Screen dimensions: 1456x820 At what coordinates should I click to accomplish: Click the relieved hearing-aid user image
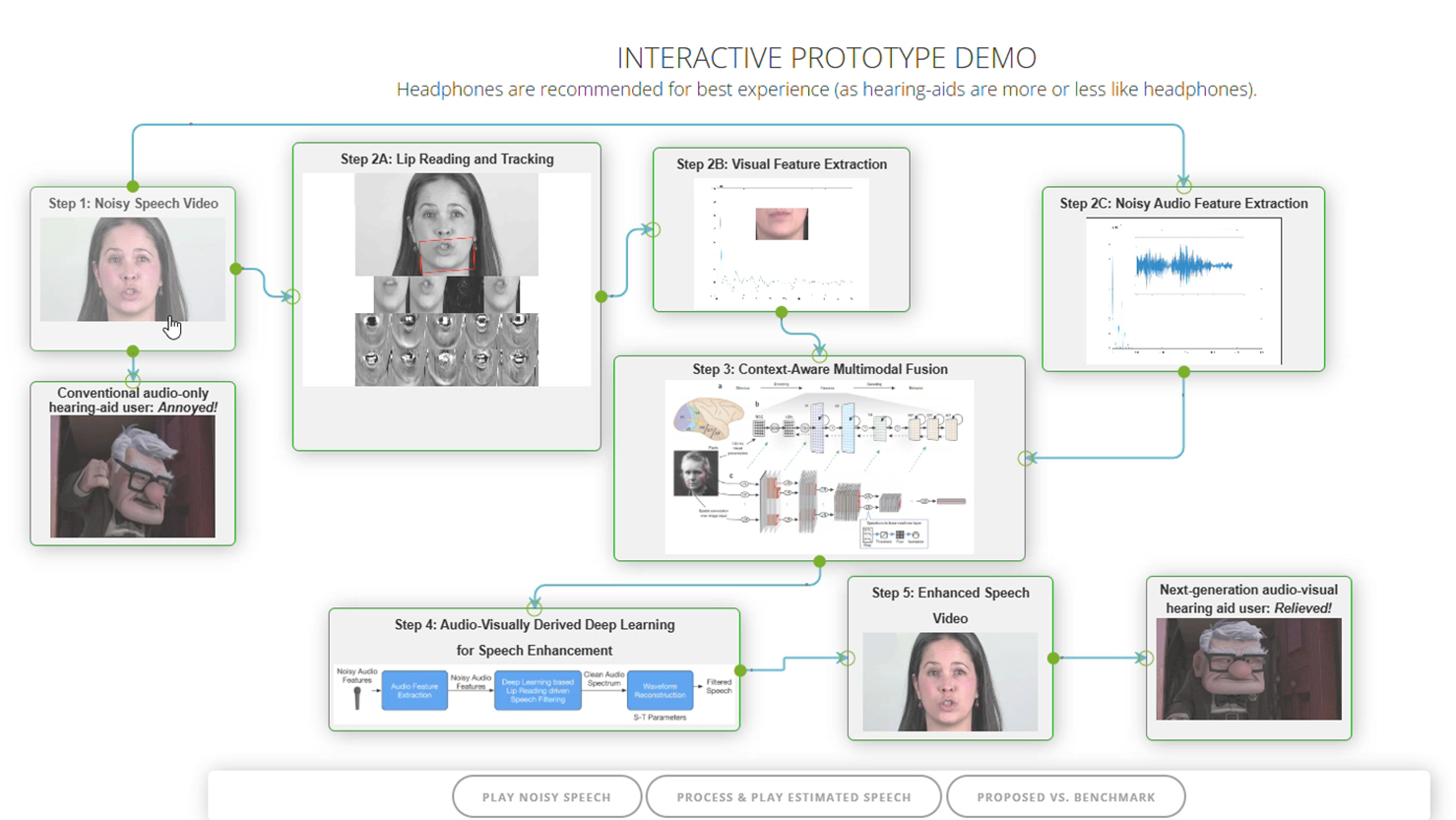point(1247,669)
